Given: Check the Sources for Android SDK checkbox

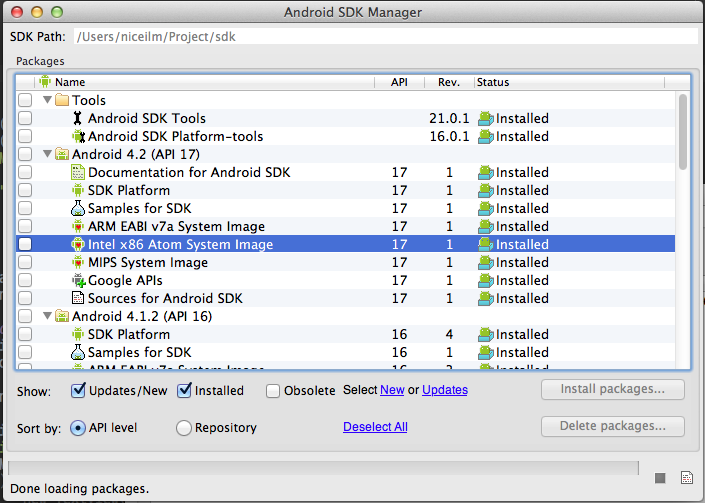Looking at the screenshot, I should 25,298.
